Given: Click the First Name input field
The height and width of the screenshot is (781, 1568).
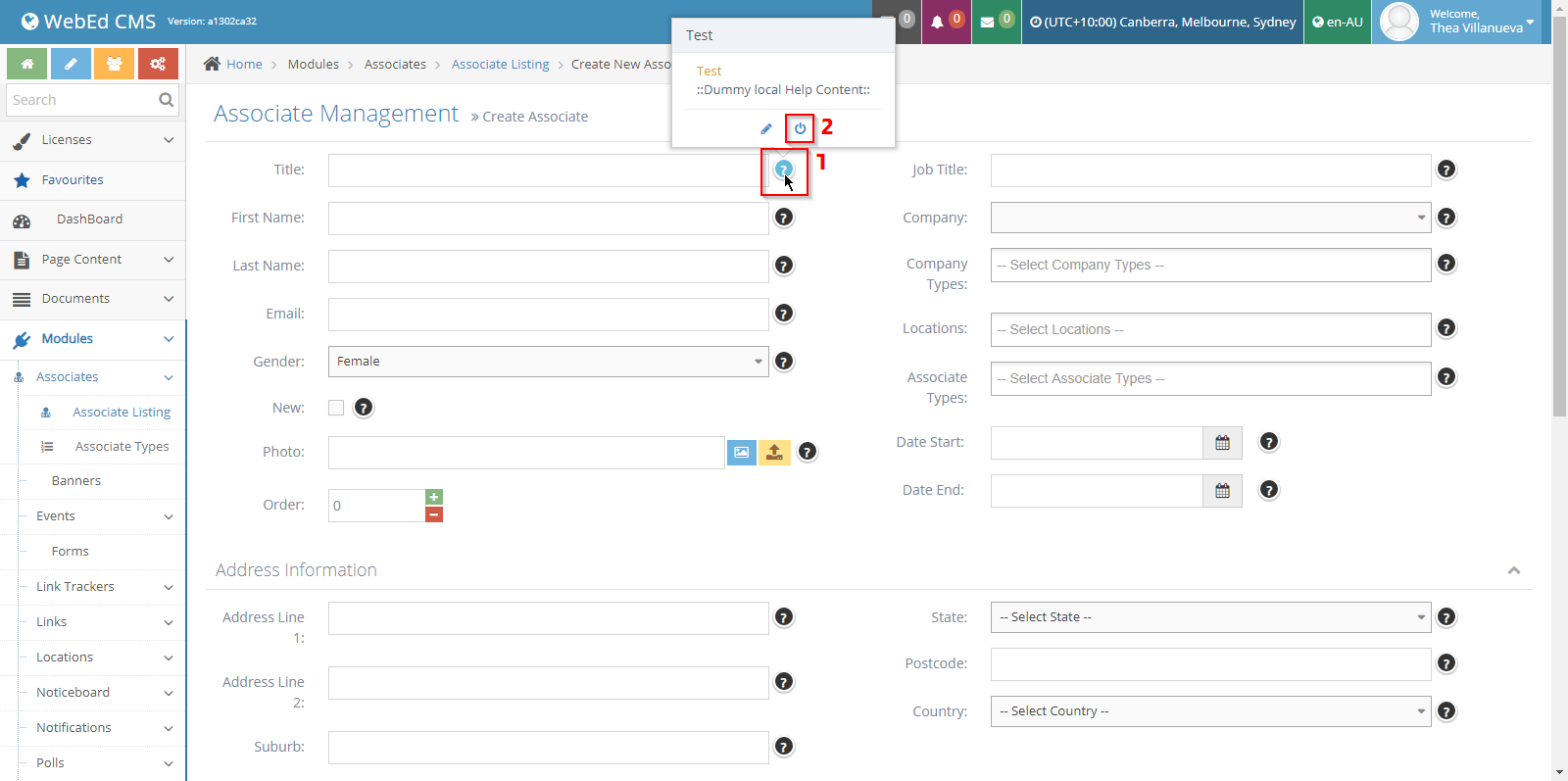Looking at the screenshot, I should [x=548, y=219].
